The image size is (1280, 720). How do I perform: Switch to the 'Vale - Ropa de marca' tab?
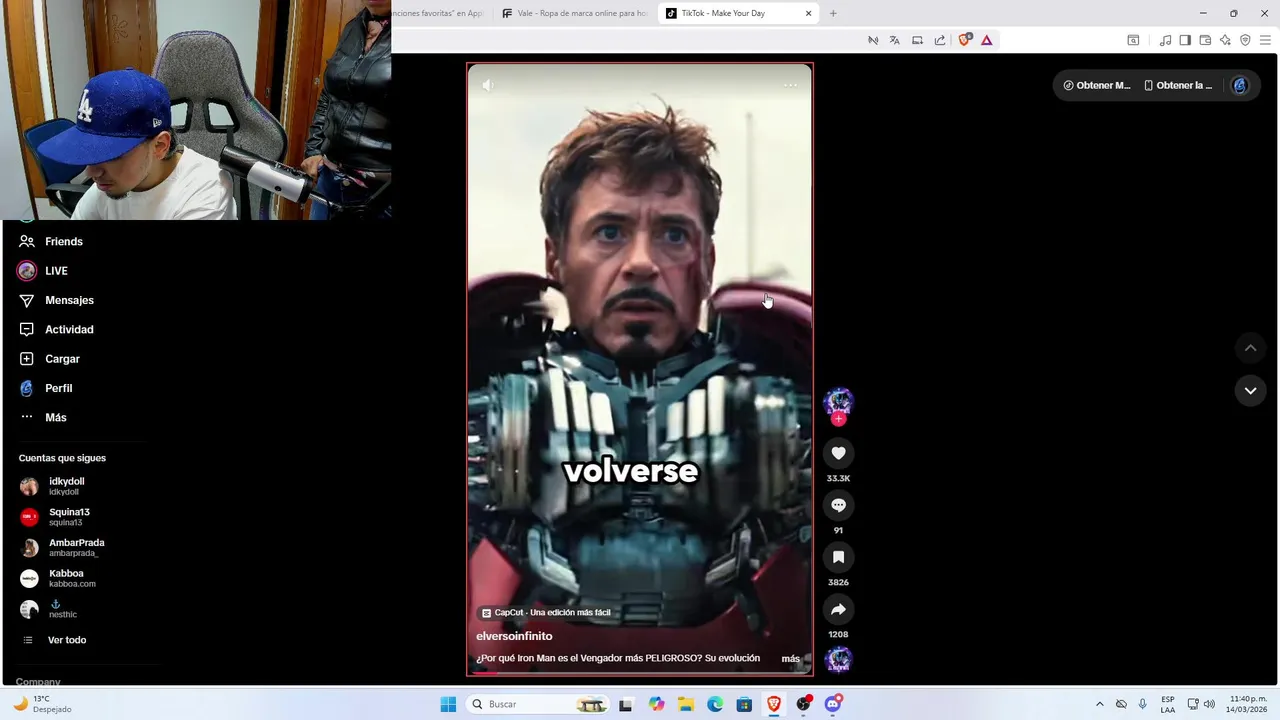click(x=575, y=13)
